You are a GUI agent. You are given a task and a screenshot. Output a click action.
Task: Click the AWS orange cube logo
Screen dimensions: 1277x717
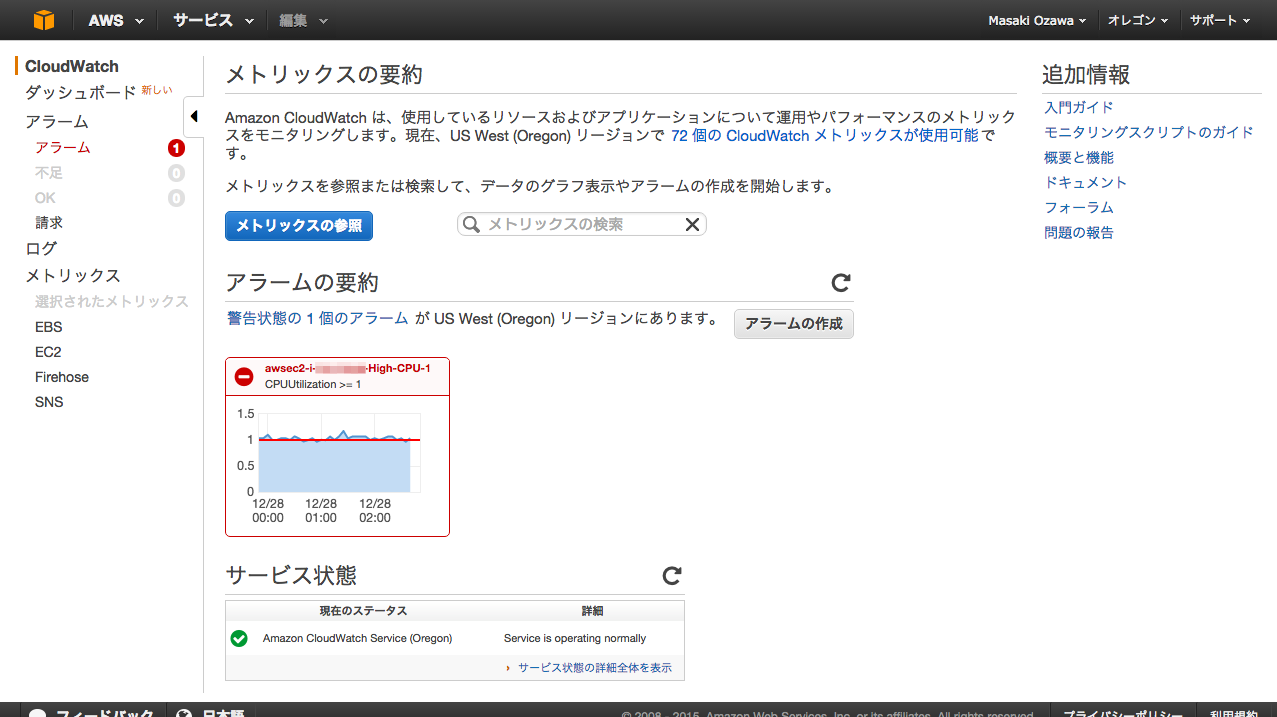pos(44,20)
